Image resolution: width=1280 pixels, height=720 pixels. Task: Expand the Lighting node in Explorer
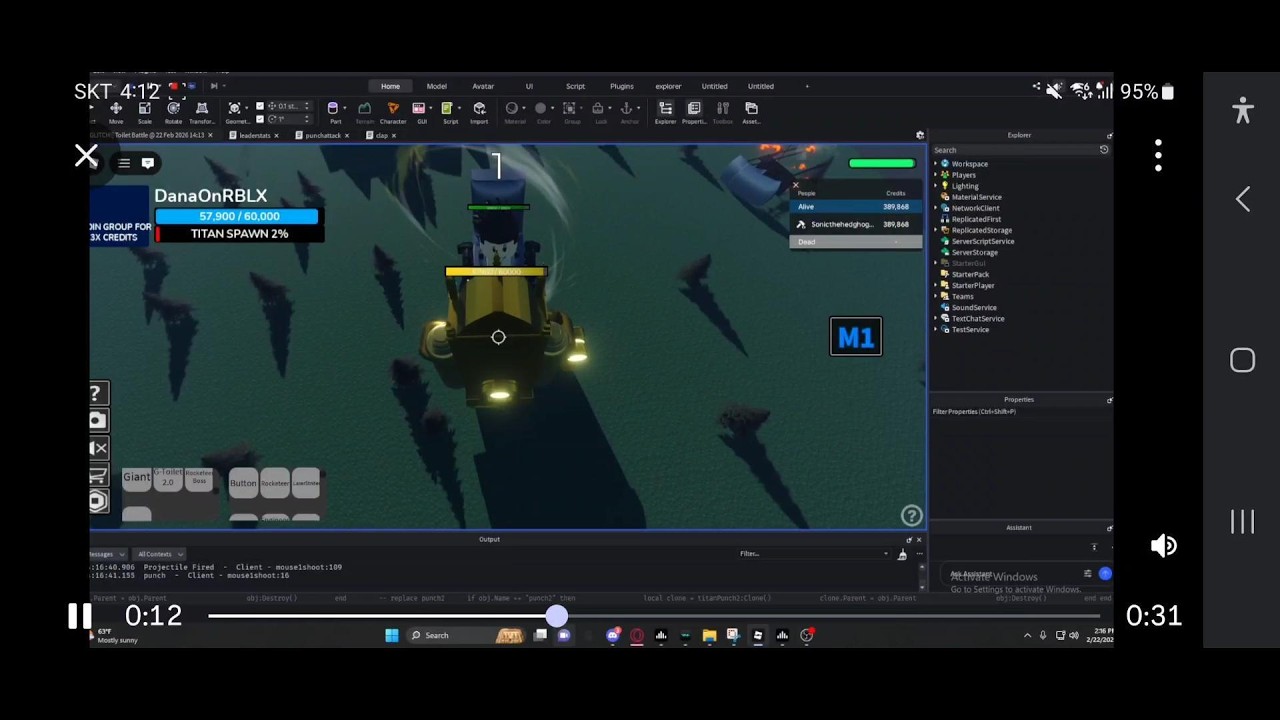pos(936,186)
